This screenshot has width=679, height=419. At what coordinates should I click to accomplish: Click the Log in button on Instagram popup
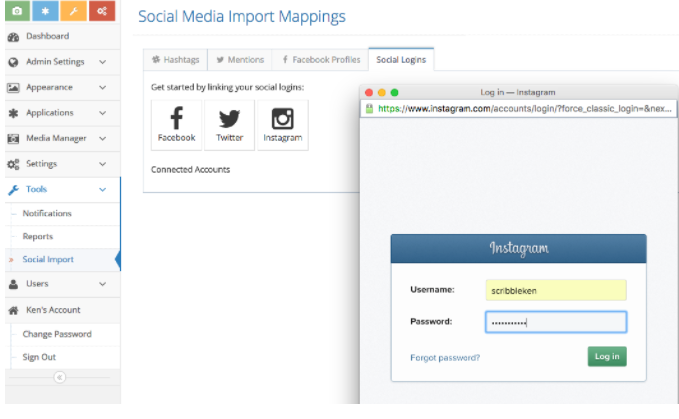[x=607, y=356]
